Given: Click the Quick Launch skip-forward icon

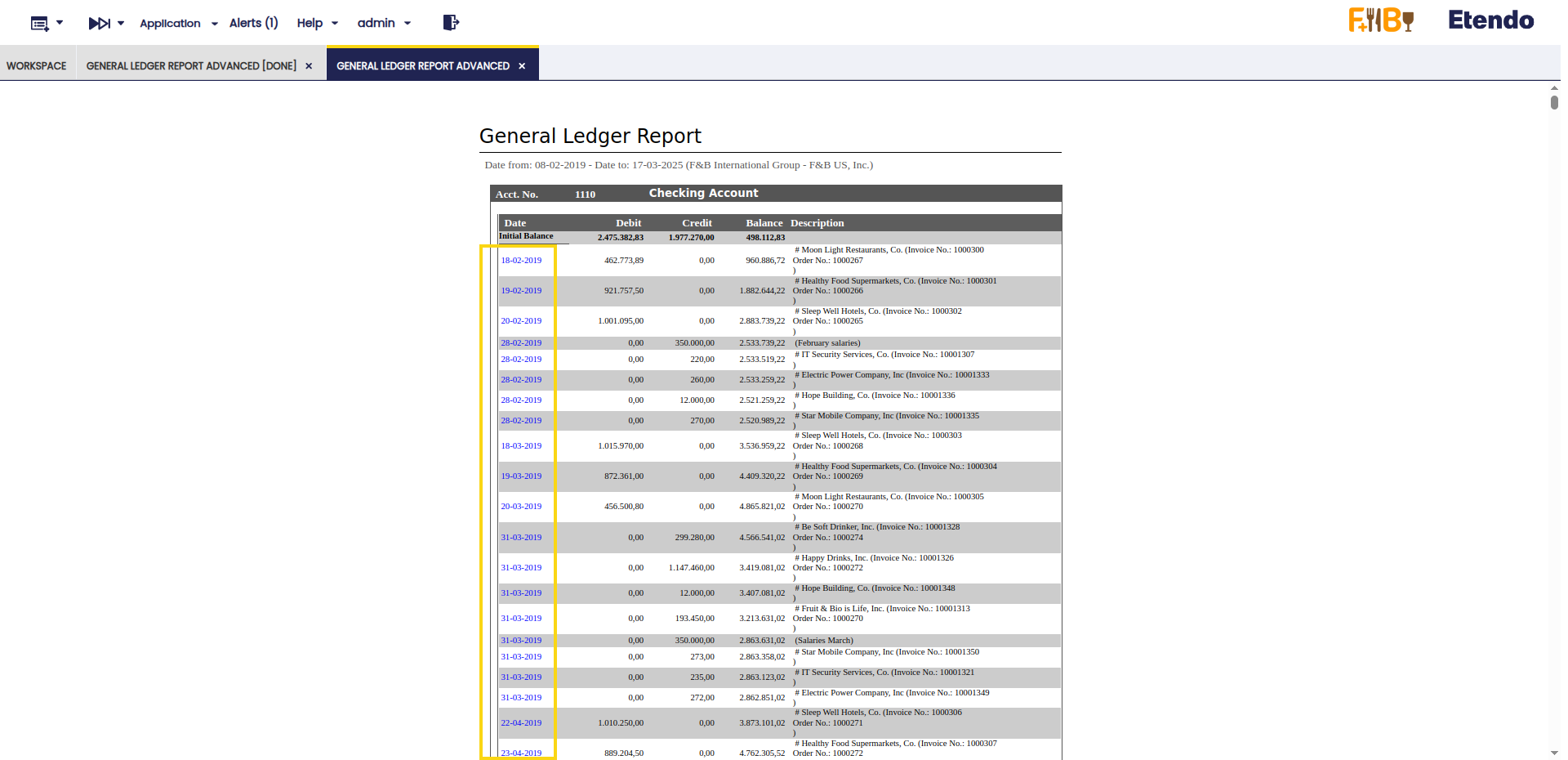Looking at the screenshot, I should coord(99,23).
